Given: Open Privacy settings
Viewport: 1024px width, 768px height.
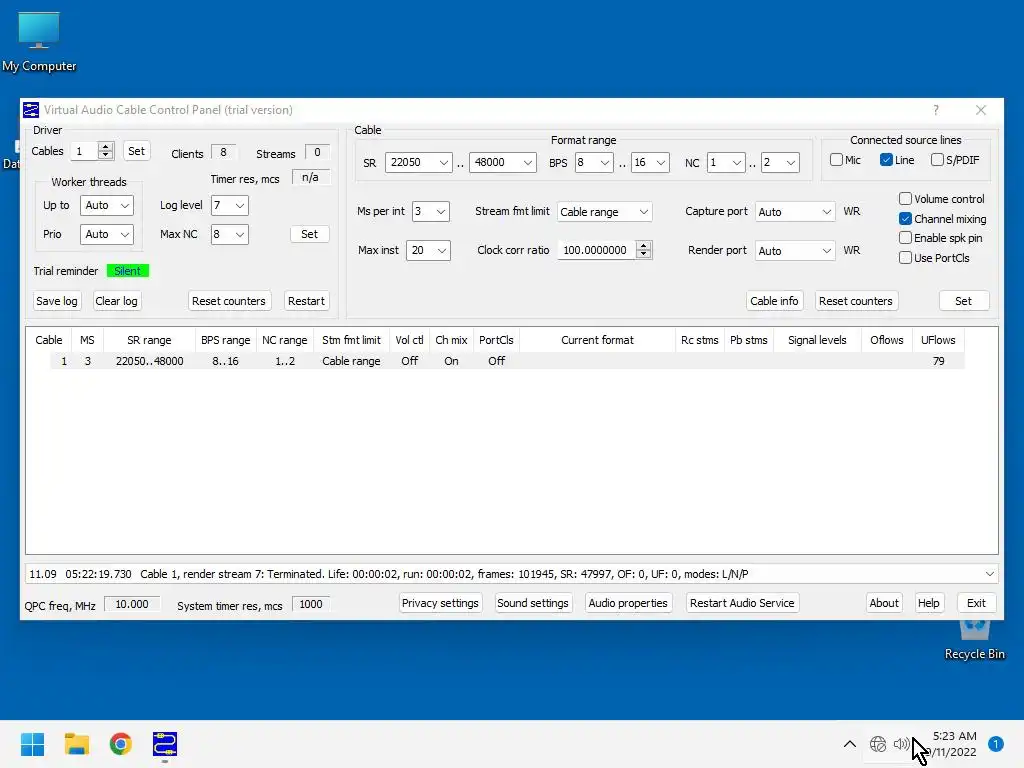Looking at the screenshot, I should pyautogui.click(x=440, y=603).
